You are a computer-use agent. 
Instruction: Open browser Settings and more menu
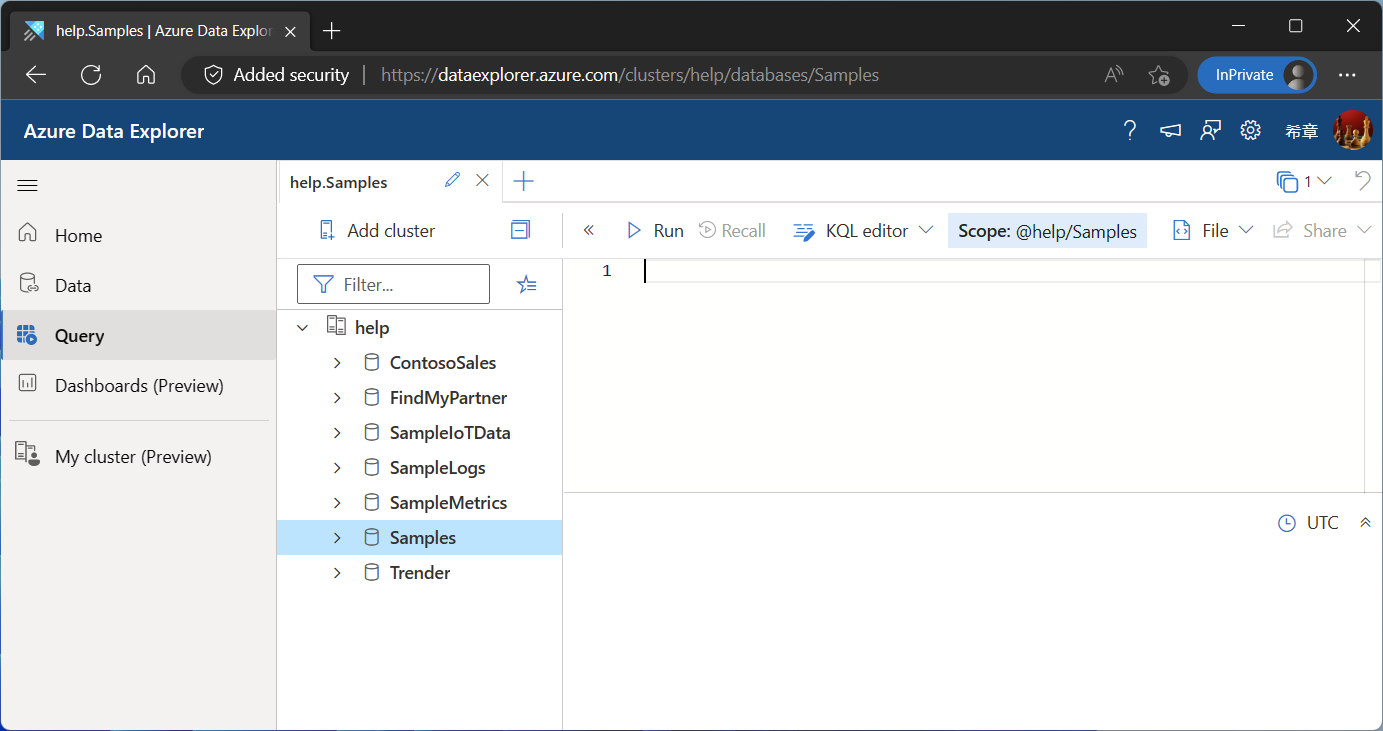pos(1347,75)
